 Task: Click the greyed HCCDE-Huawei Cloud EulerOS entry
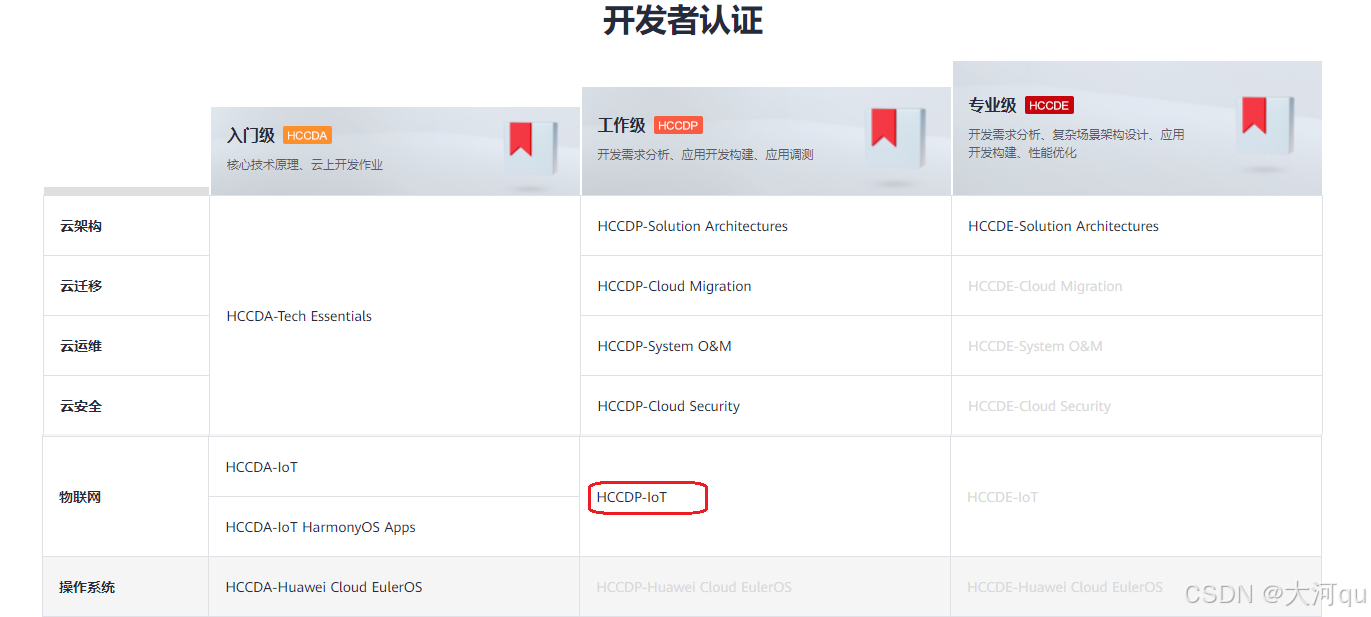coord(1065,587)
